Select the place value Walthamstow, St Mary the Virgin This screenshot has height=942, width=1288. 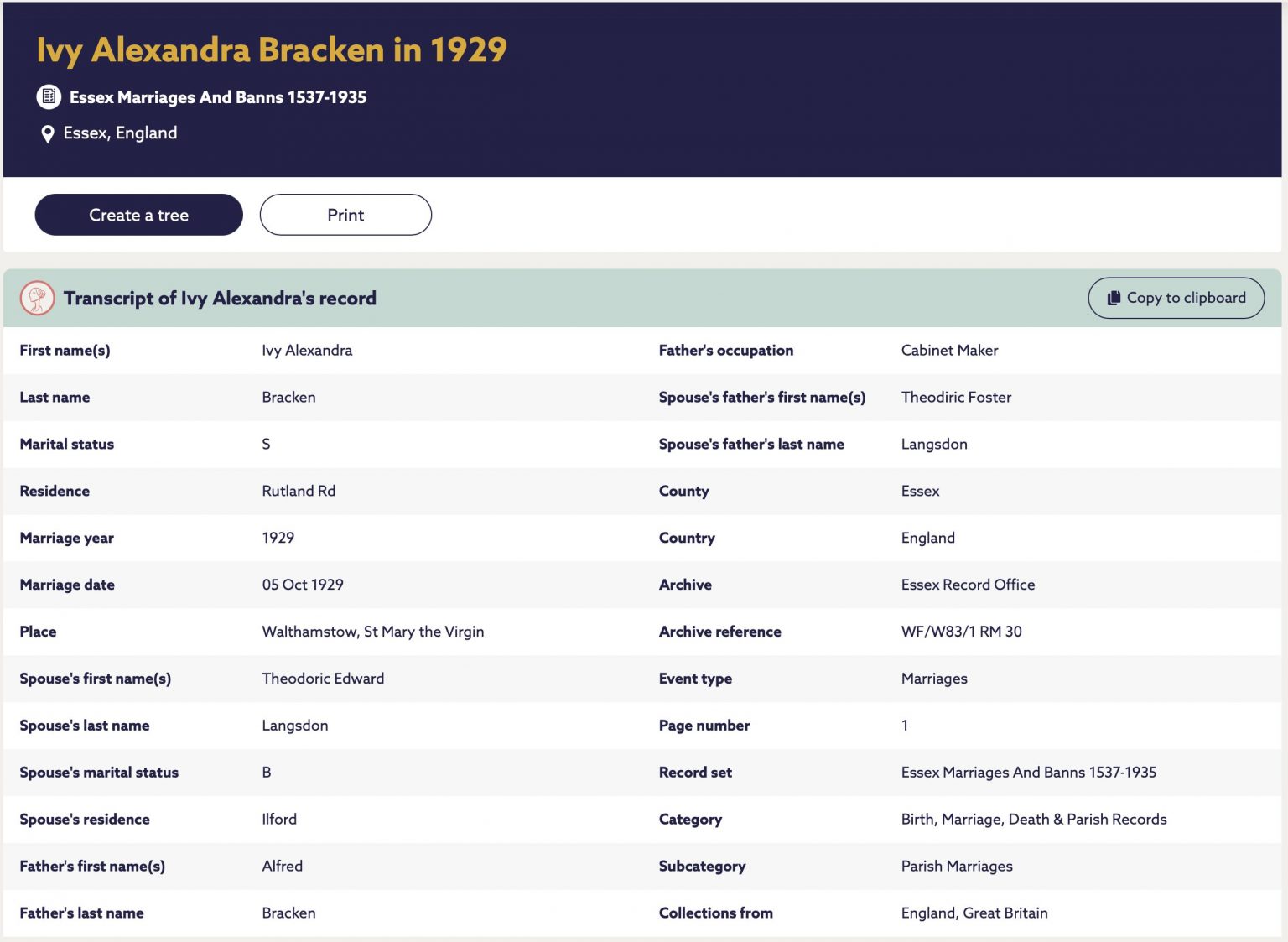pos(373,632)
